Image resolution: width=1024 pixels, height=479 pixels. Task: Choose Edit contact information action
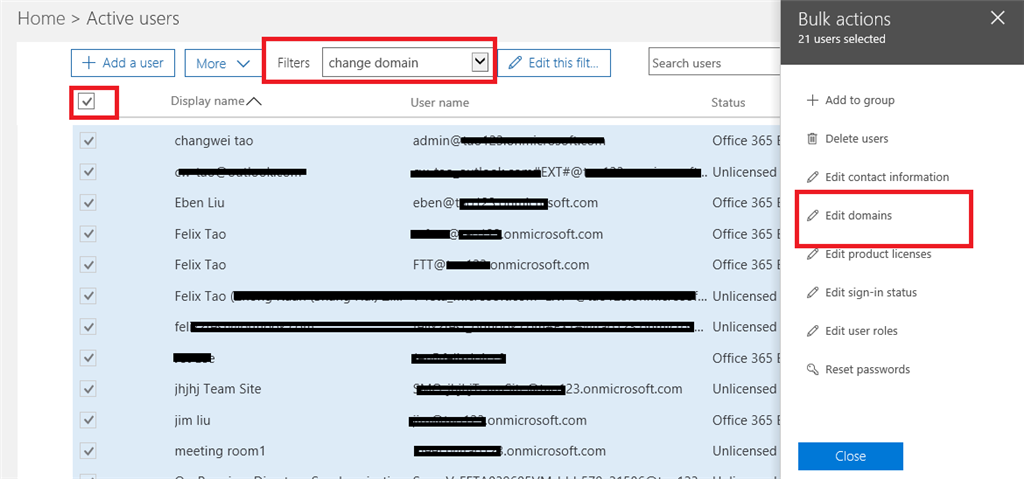pos(887,177)
